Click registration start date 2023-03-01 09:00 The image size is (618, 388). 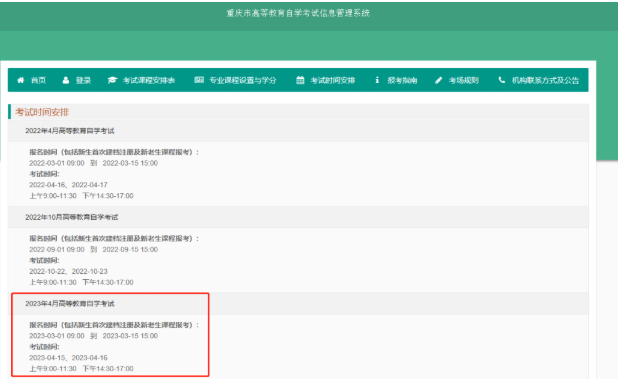click(x=57, y=336)
